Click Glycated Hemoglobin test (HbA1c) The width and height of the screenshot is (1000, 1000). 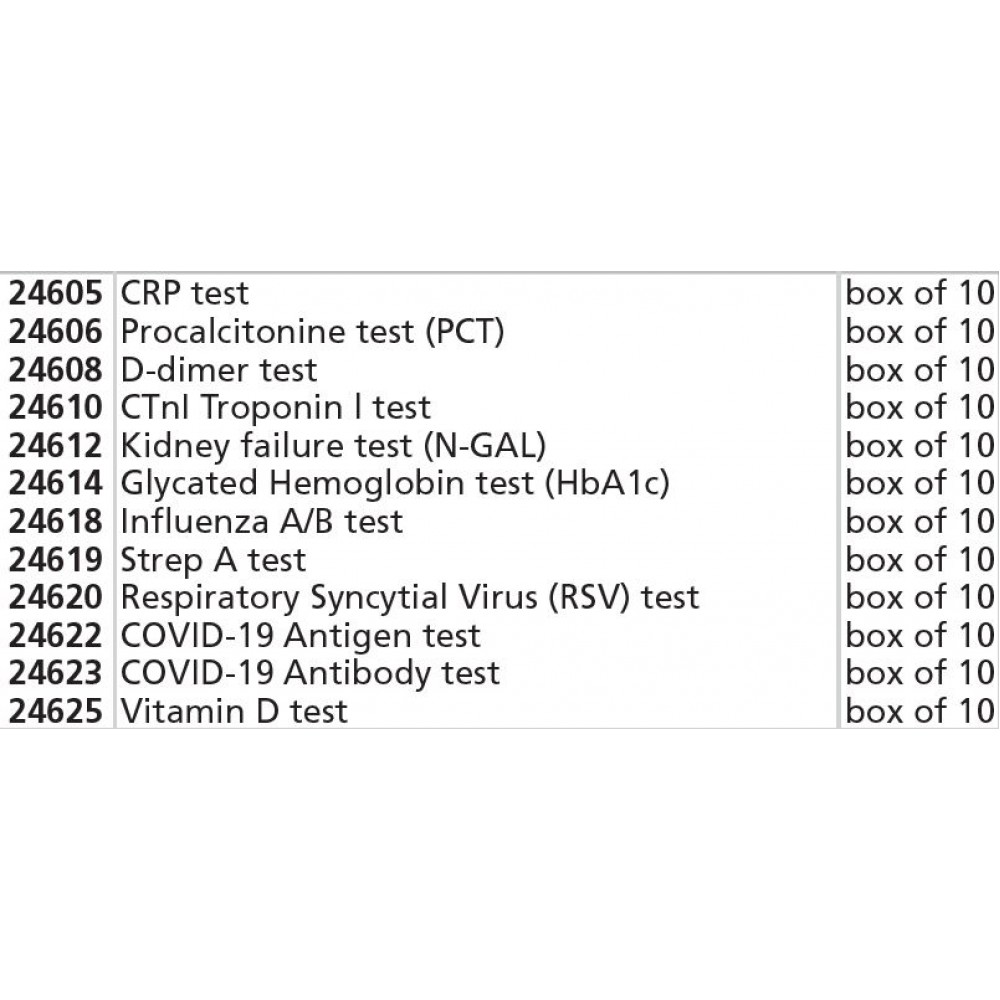click(394, 483)
